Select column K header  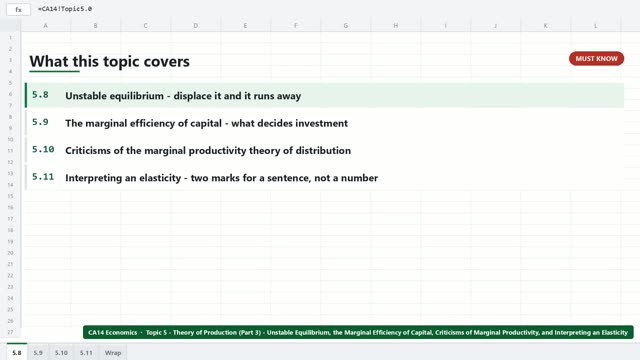click(545, 25)
